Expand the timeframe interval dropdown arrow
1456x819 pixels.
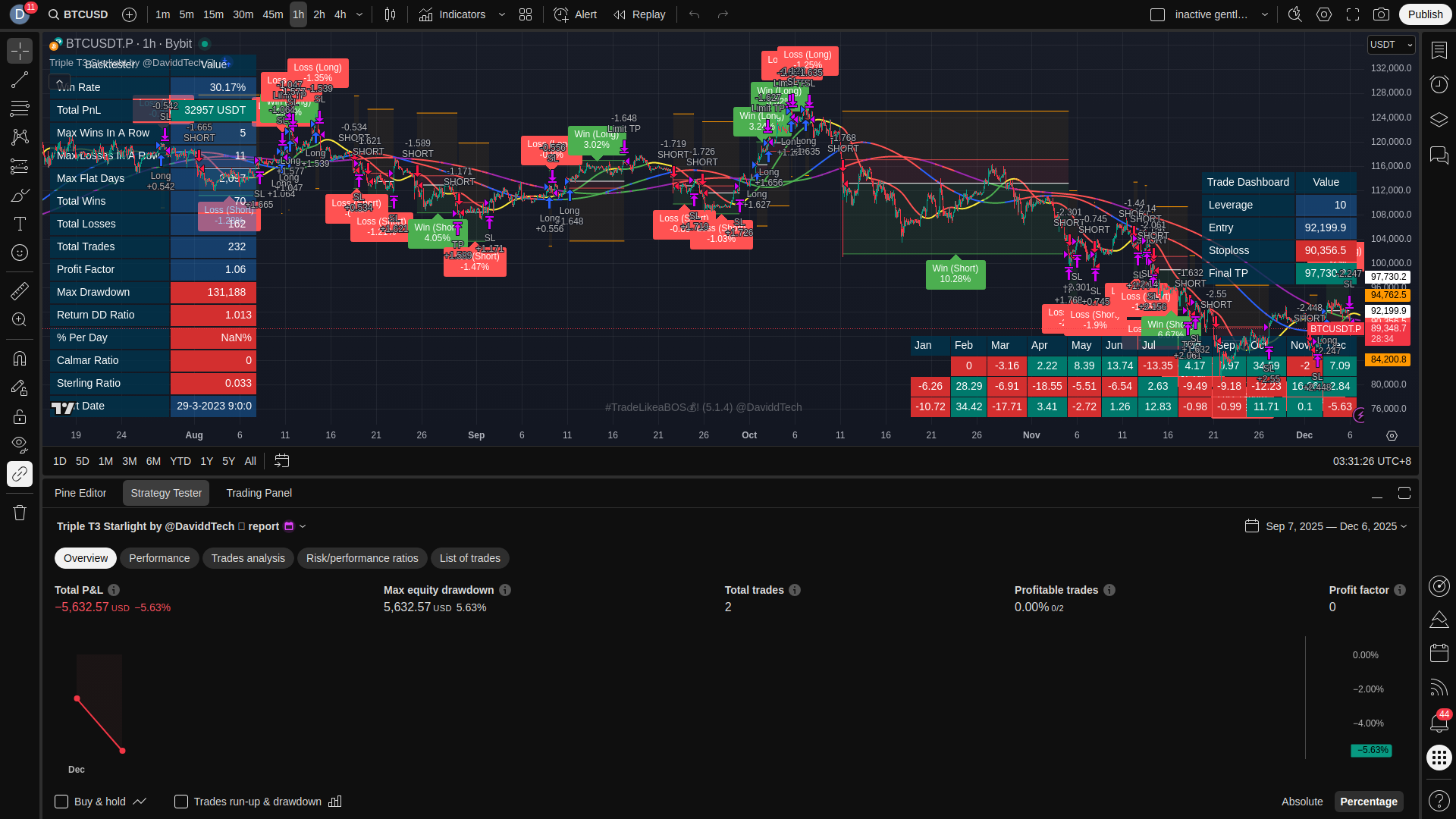359,14
